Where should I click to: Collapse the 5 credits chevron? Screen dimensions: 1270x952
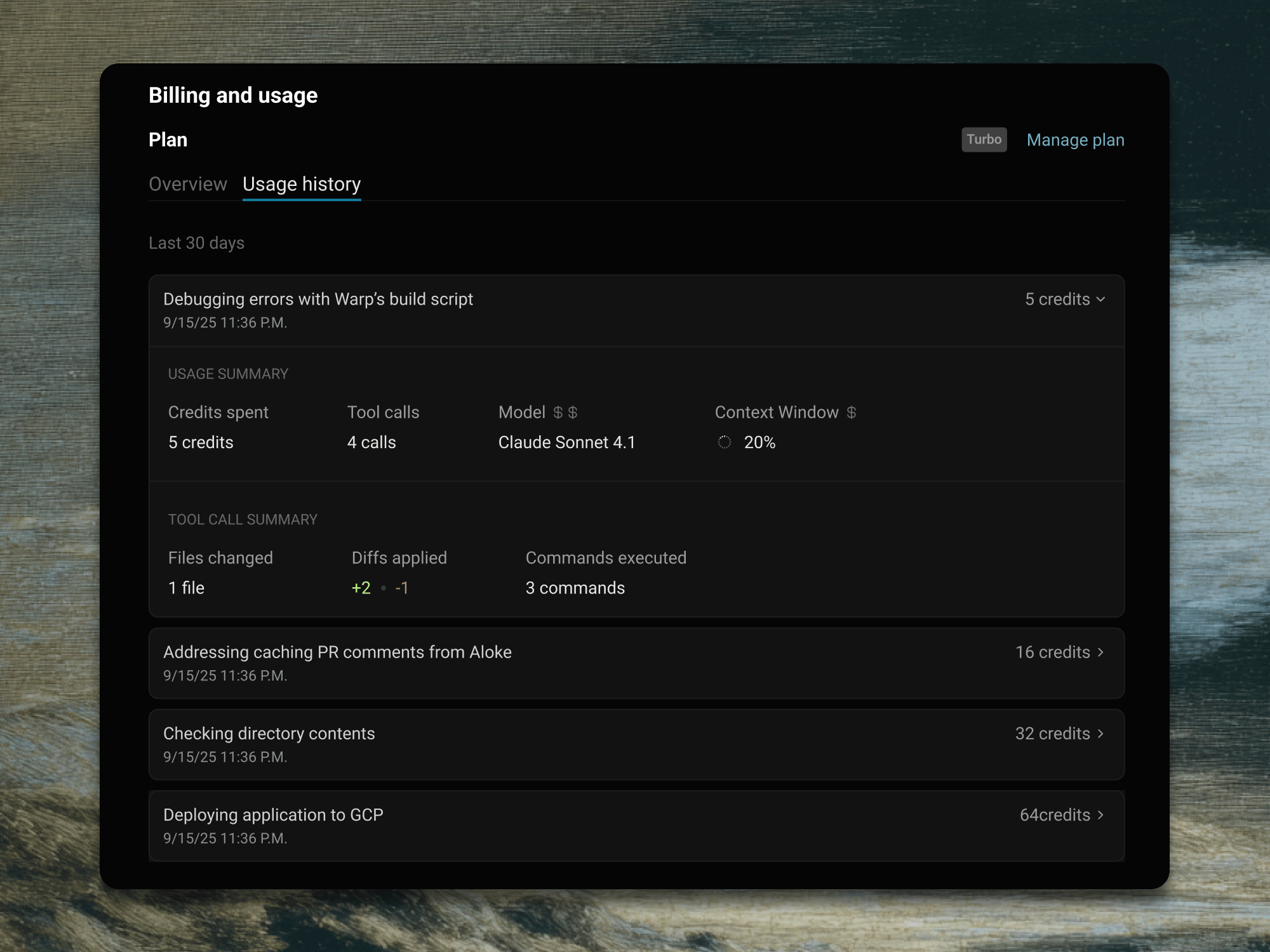[1101, 300]
